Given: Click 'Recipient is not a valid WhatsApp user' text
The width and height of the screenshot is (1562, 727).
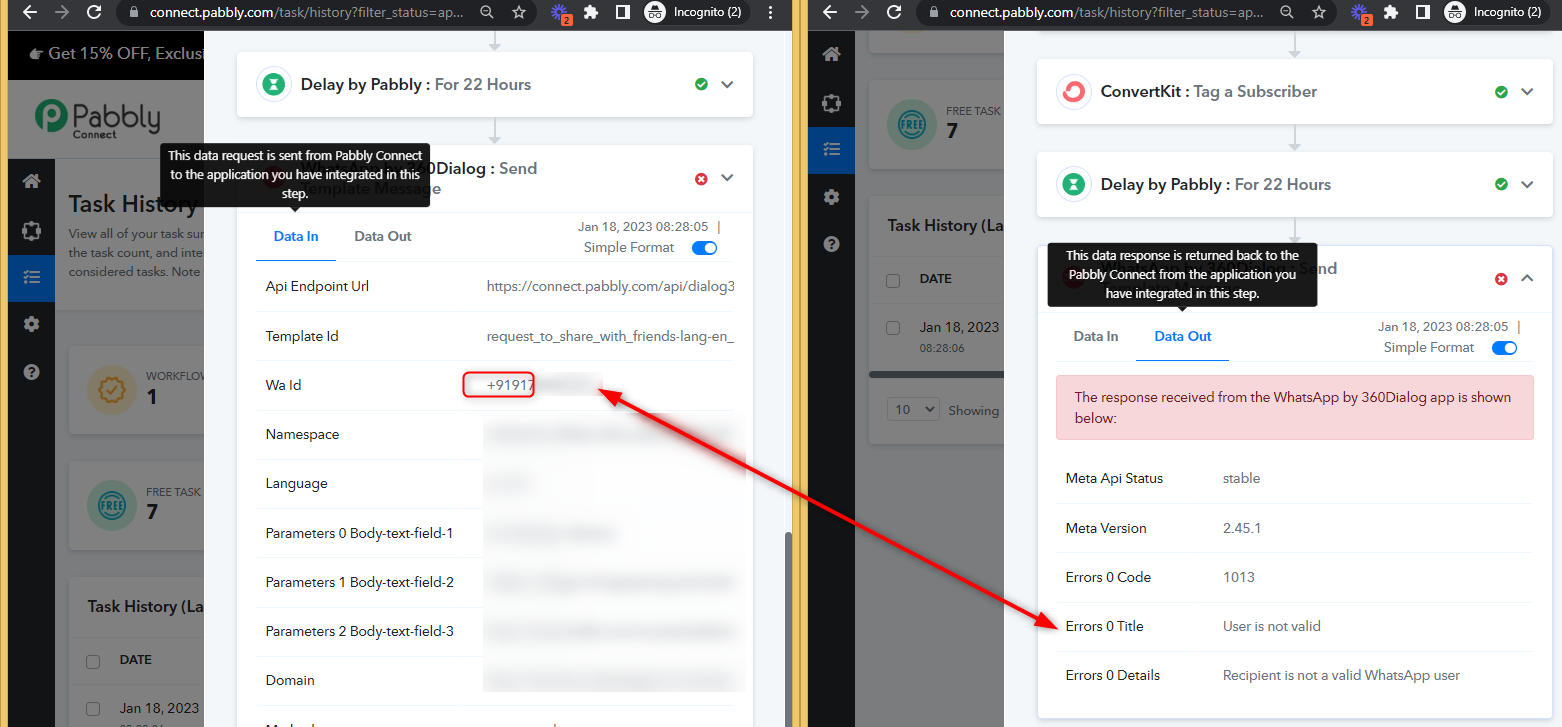Looking at the screenshot, I should coord(1341,675).
